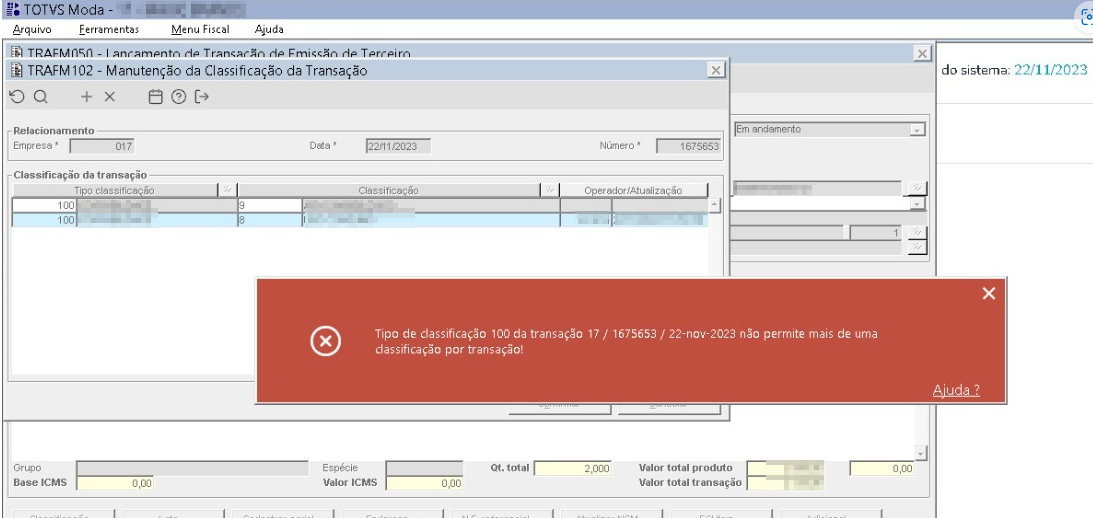Click the Qt. total field showing 2,000

click(x=573, y=469)
